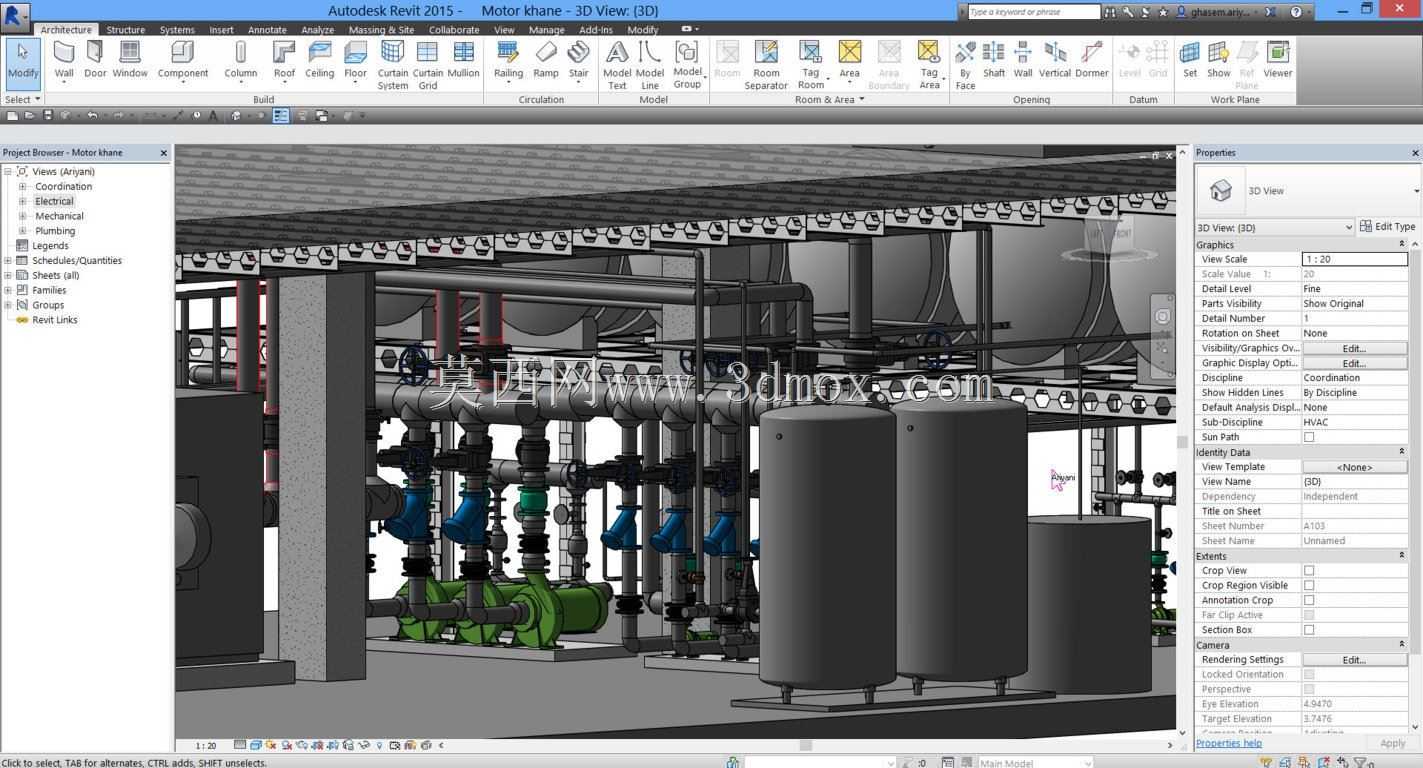Switch to the Insert tab
Viewport: 1423px width, 768px height.
[x=221, y=30]
